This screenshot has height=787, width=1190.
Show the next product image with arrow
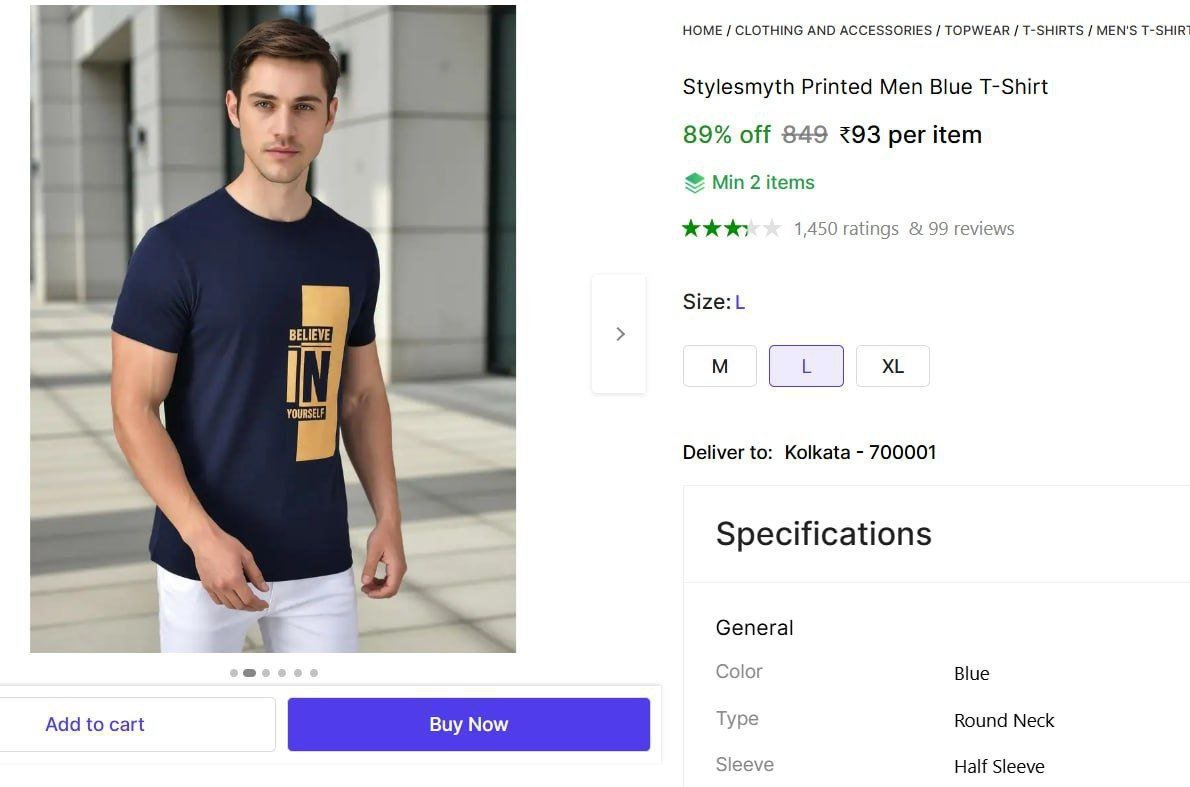(620, 334)
